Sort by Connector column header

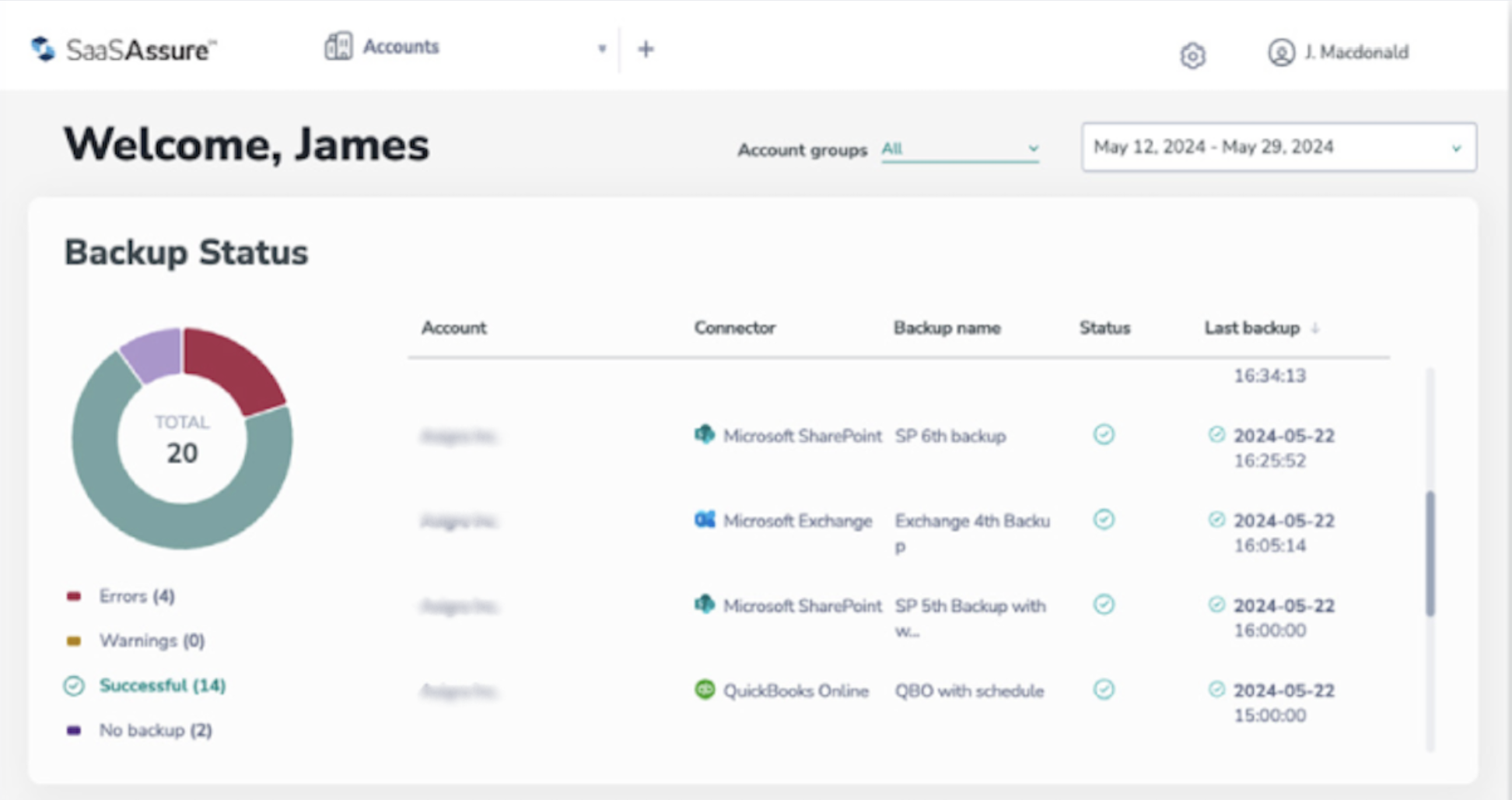pyautogui.click(x=734, y=328)
